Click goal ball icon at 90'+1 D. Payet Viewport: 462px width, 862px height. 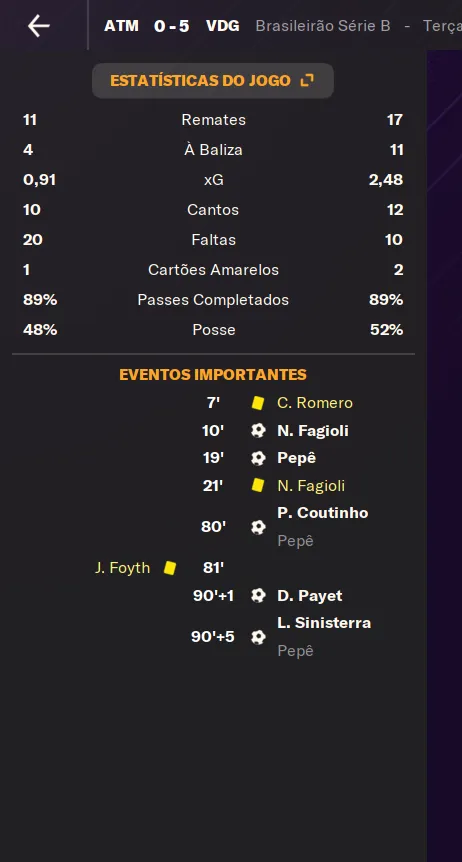pos(258,595)
